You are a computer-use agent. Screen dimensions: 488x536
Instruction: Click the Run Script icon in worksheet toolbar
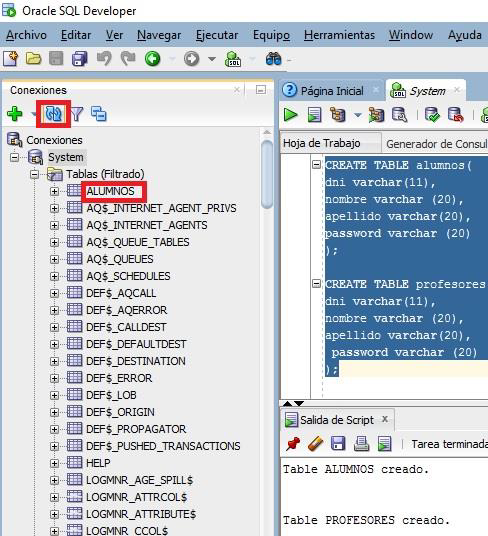point(314,115)
